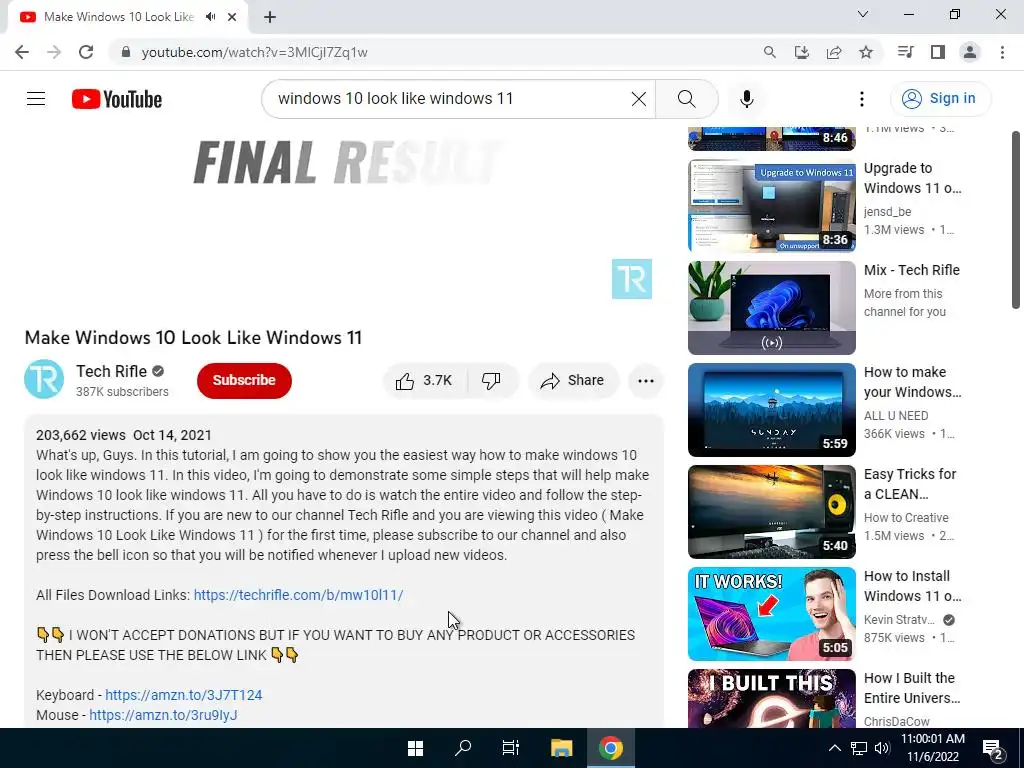Screen dimensions: 1024x768
Task: Open Mix - Tech Rifle playlist thumbnail
Action: point(771,308)
